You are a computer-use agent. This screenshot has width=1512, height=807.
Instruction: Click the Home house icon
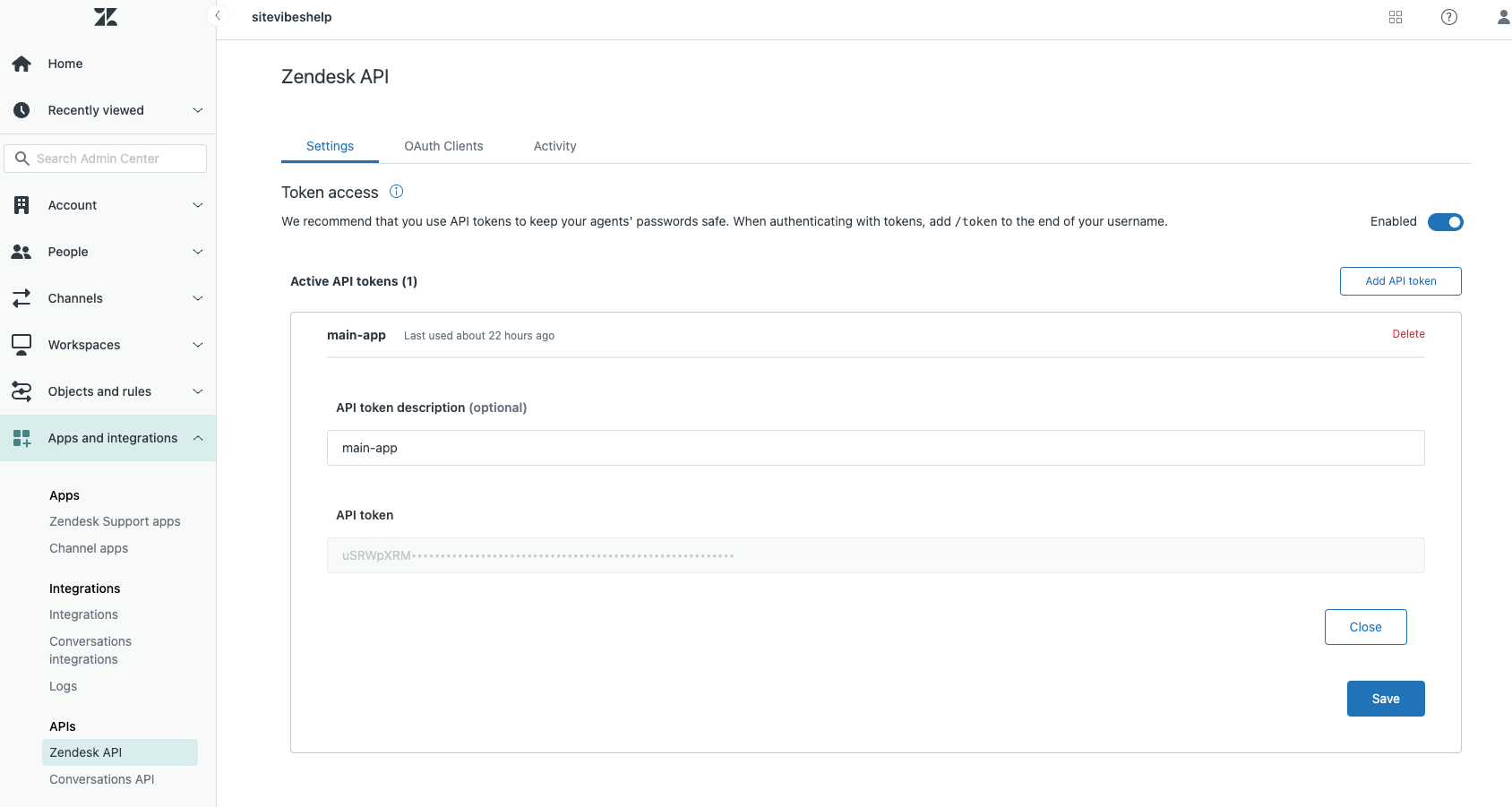coord(21,64)
